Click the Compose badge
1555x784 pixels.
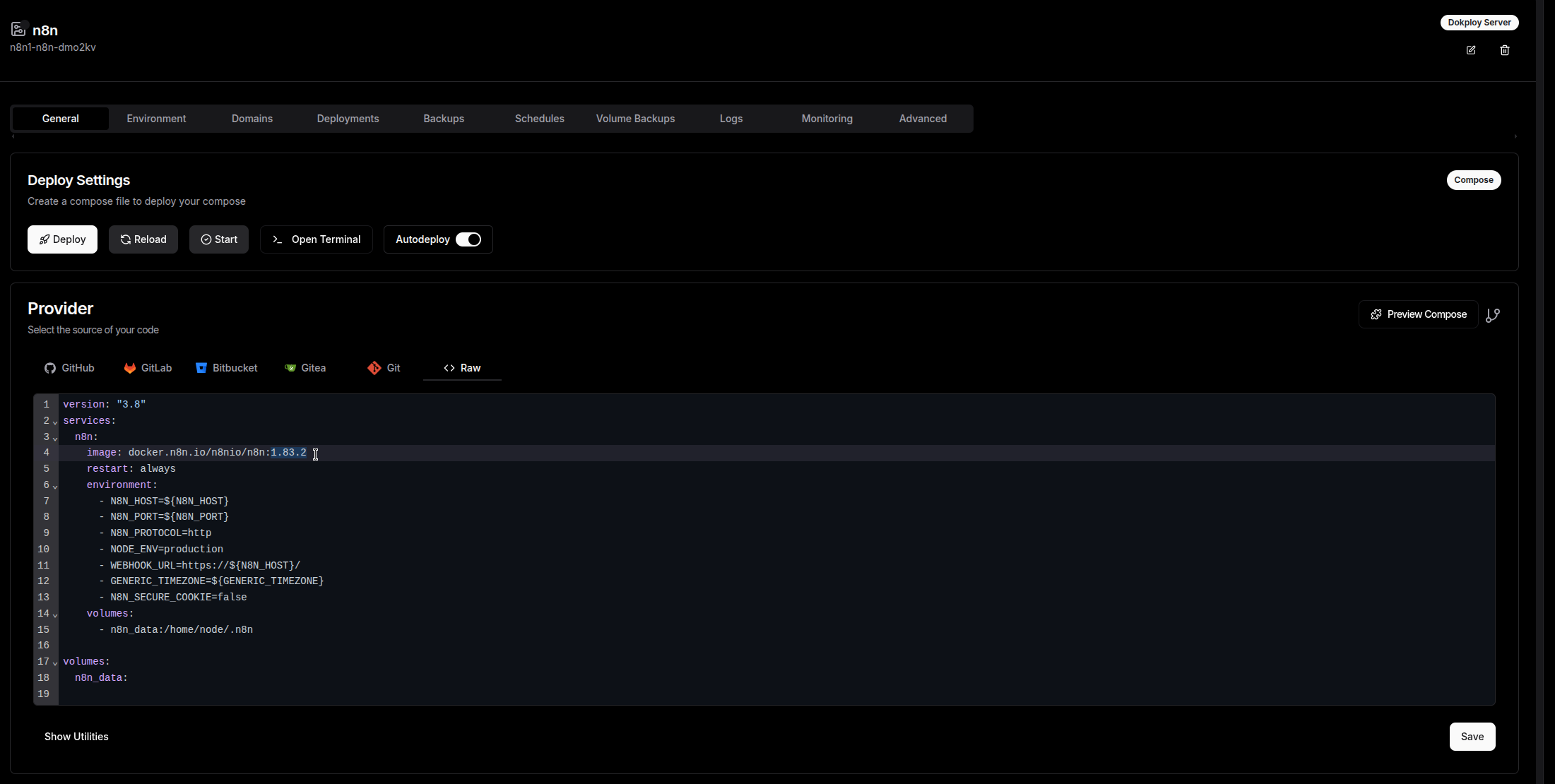coord(1474,180)
